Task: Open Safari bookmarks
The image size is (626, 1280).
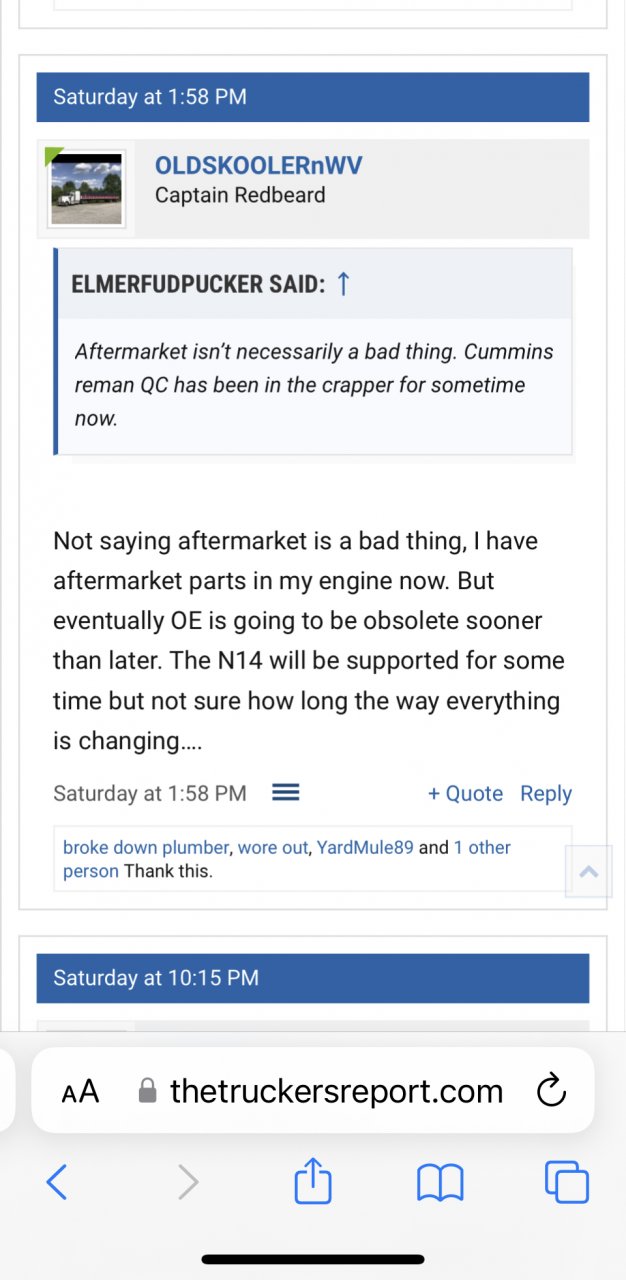Action: tap(440, 1183)
